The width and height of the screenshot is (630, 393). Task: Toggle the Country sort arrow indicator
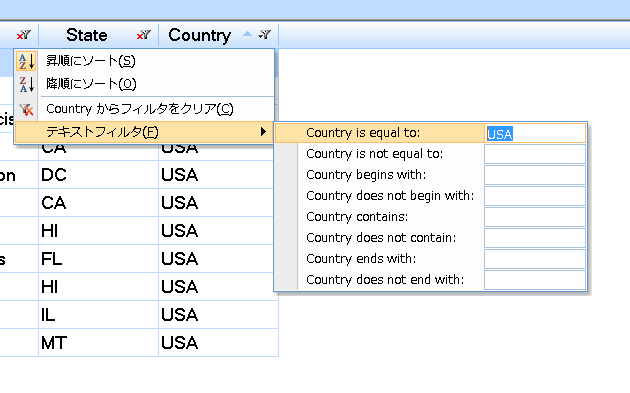[x=248, y=34]
